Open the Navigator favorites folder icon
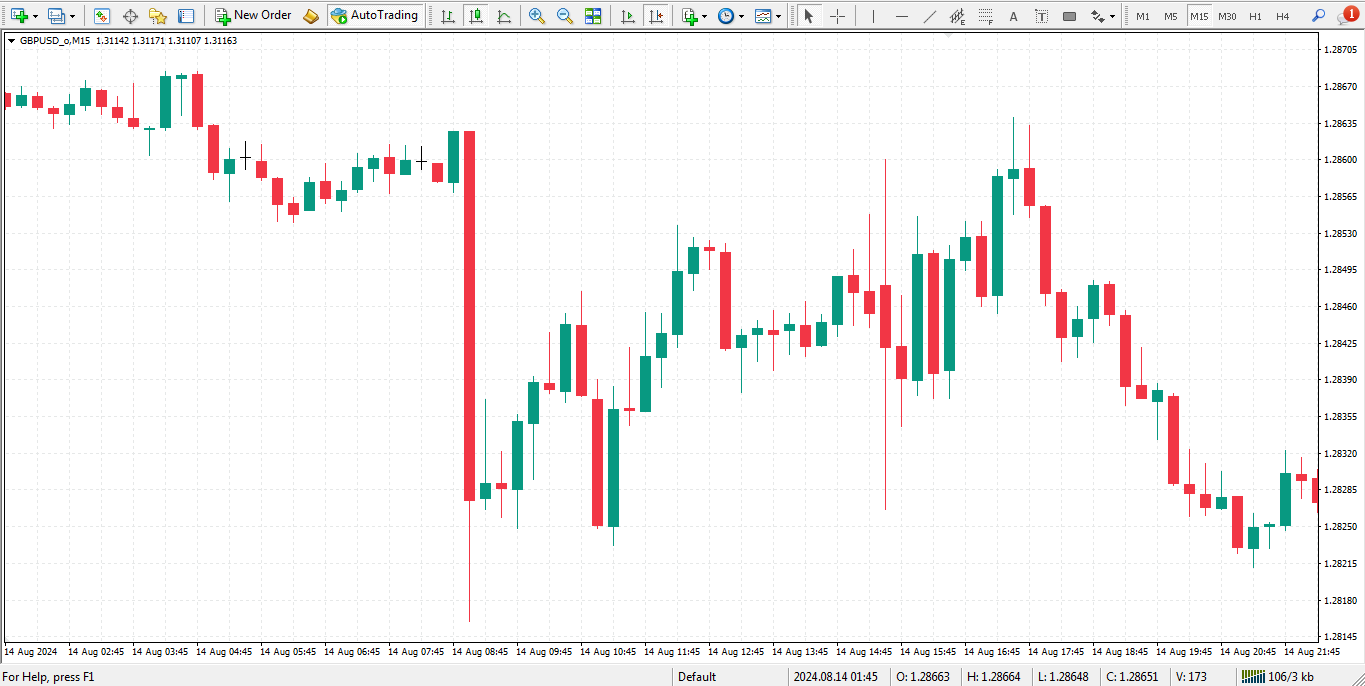The image size is (1365, 686). pos(158,16)
